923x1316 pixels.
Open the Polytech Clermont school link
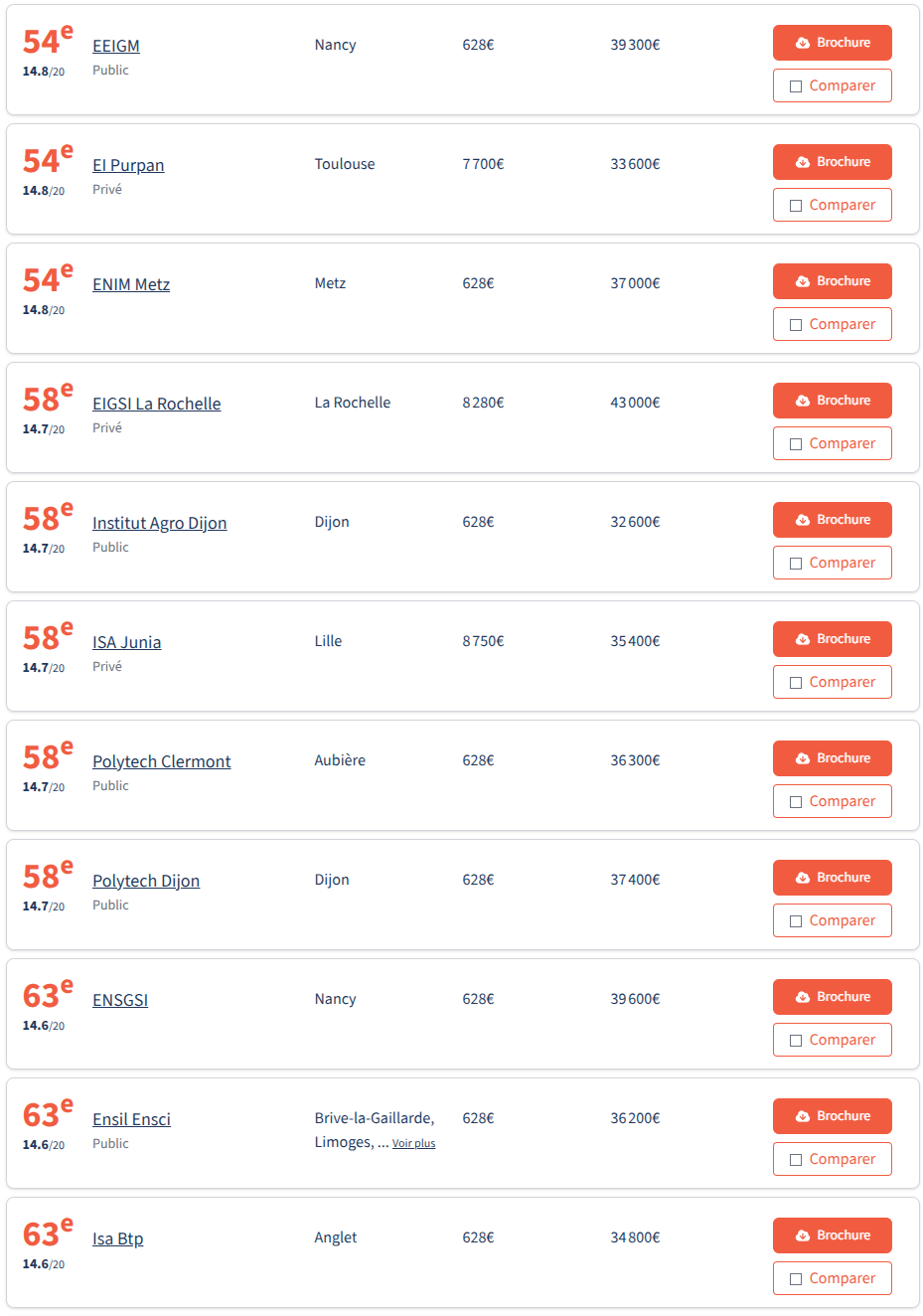[161, 761]
